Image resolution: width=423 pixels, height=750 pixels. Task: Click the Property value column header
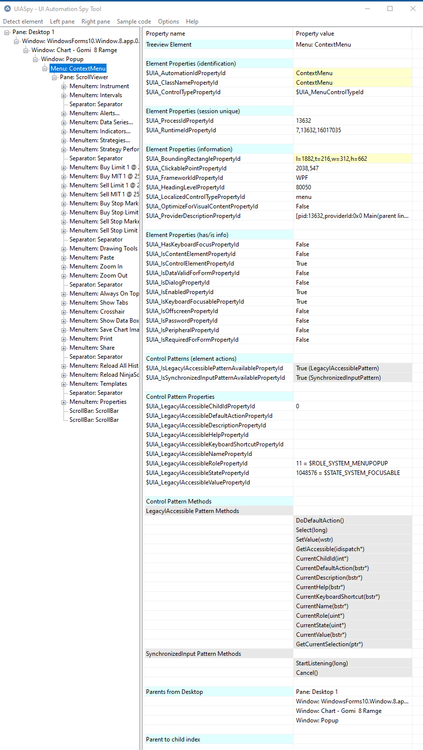point(352,34)
